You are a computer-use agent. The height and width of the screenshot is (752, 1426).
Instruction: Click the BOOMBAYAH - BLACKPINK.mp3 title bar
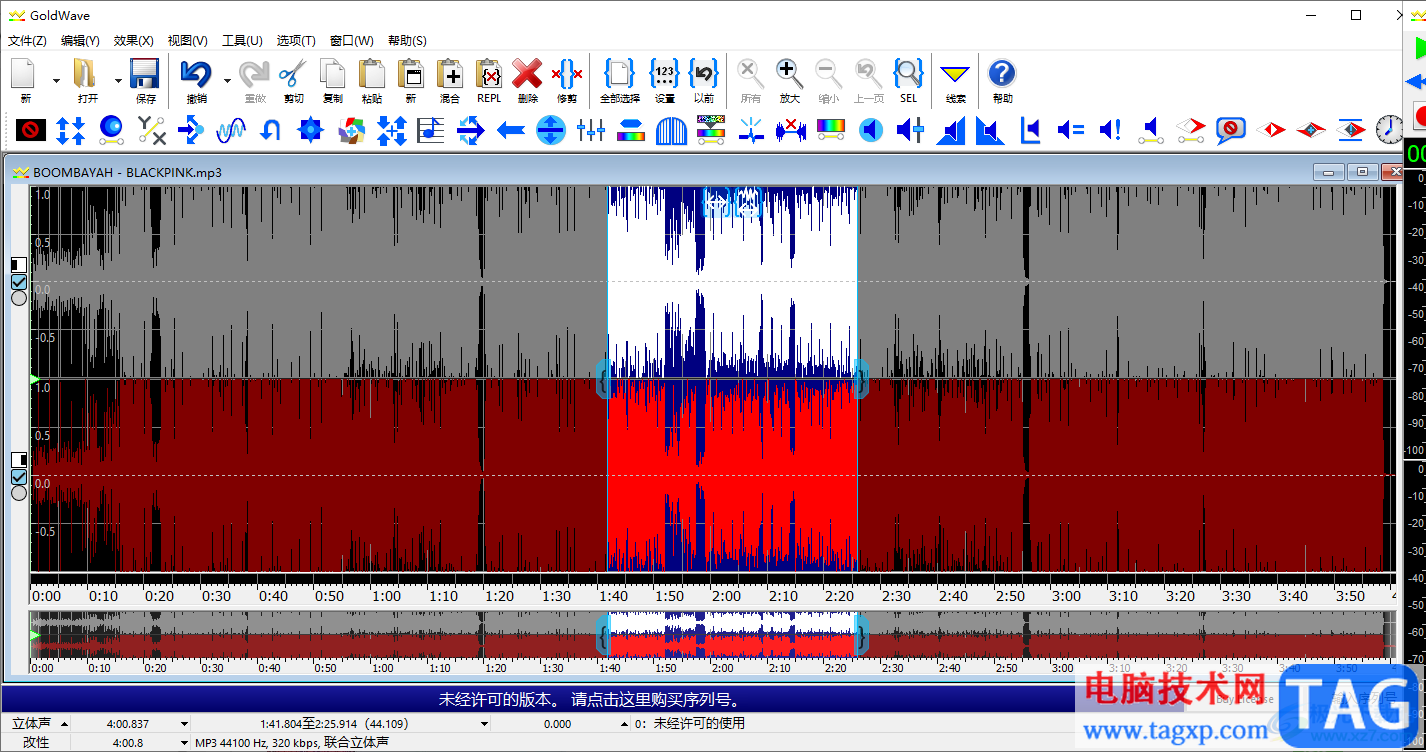pyautogui.click(x=127, y=172)
